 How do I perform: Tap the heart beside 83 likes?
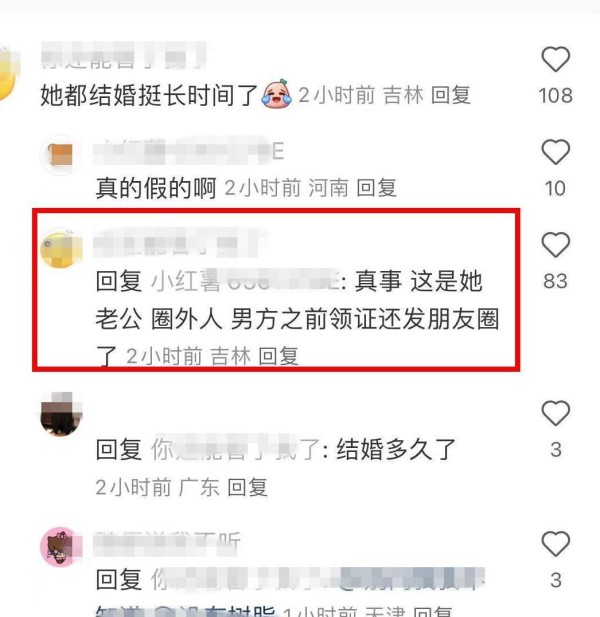pyautogui.click(x=556, y=245)
